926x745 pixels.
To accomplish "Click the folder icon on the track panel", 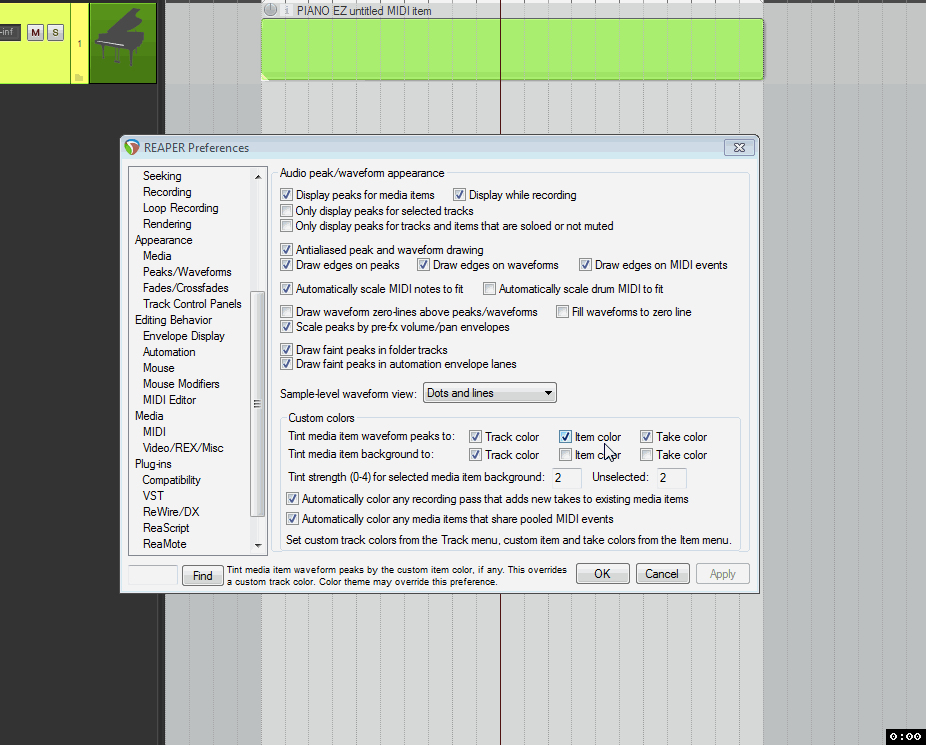I will [x=79, y=77].
